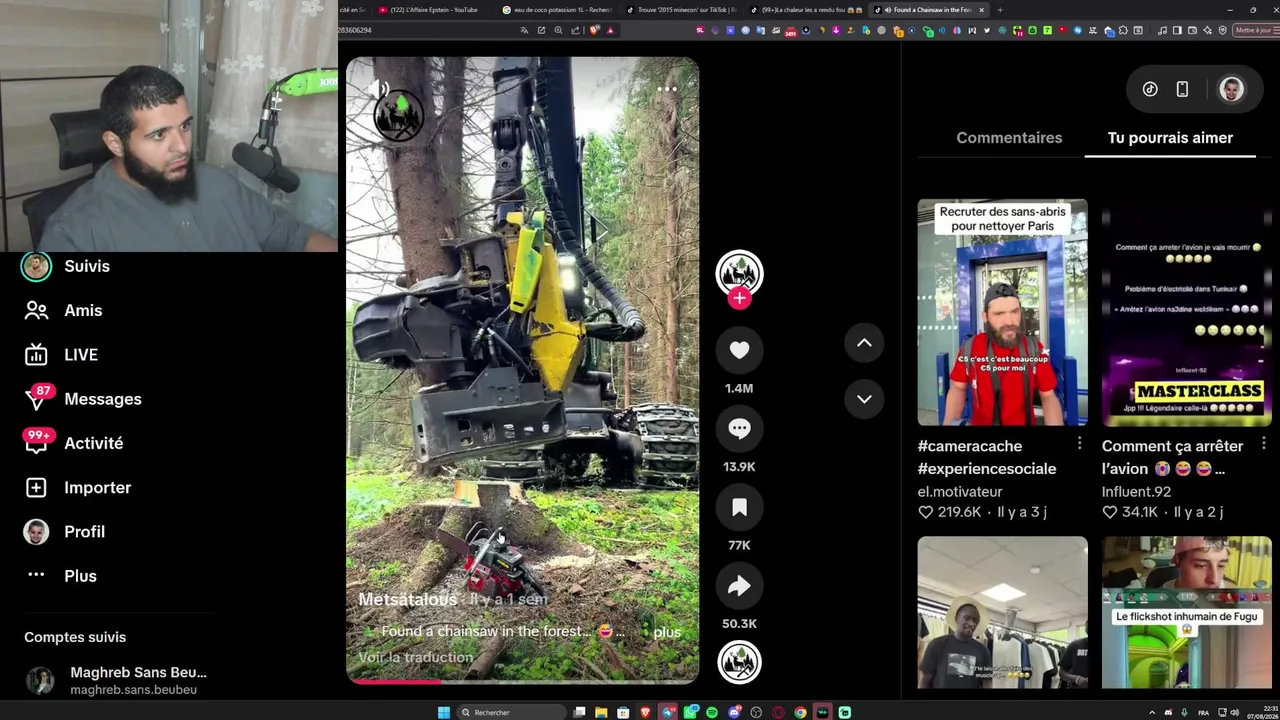
Task: Open the el.motivateur creator profile
Action: [960, 492]
